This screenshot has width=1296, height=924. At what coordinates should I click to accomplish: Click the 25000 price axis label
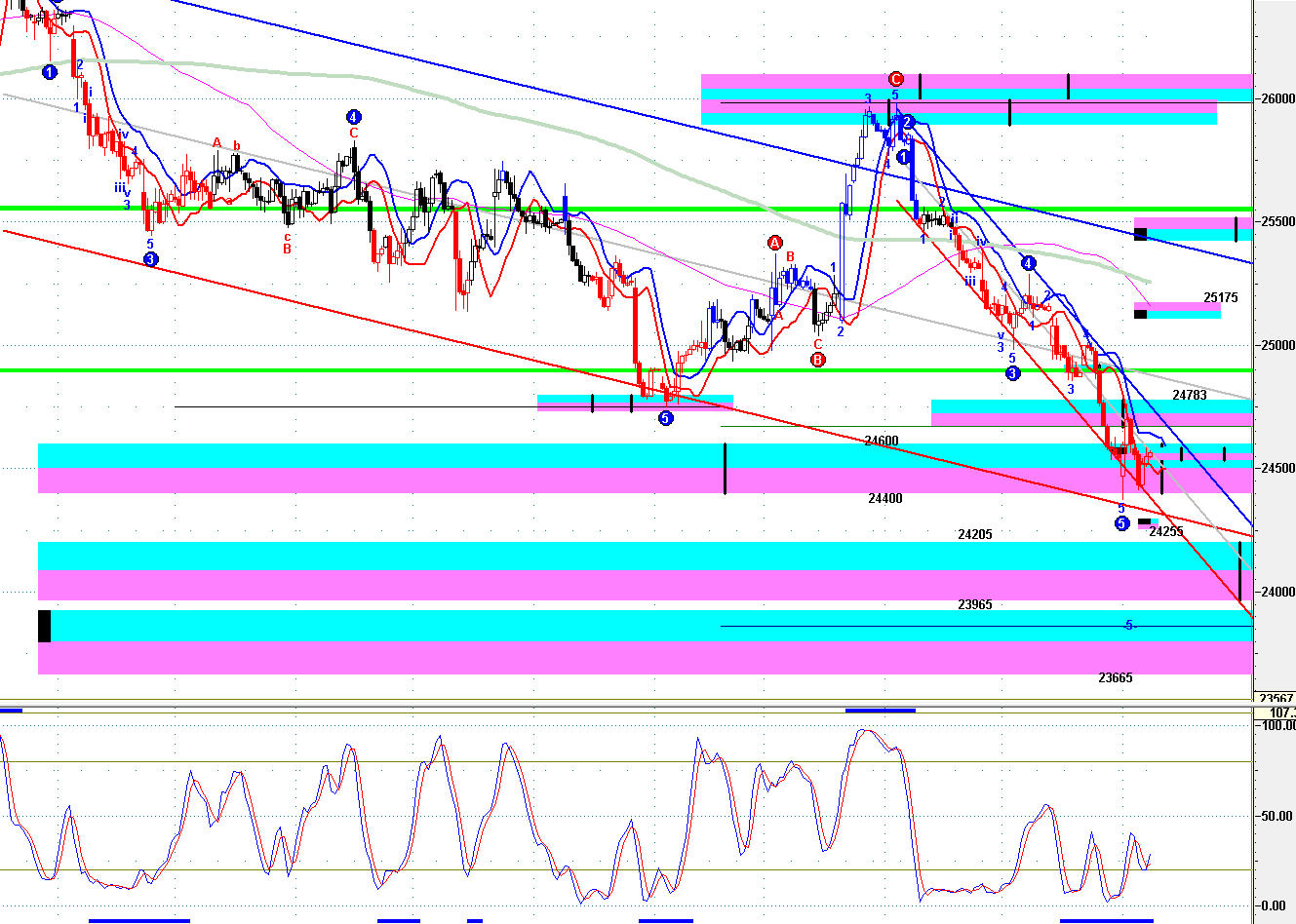[1278, 345]
